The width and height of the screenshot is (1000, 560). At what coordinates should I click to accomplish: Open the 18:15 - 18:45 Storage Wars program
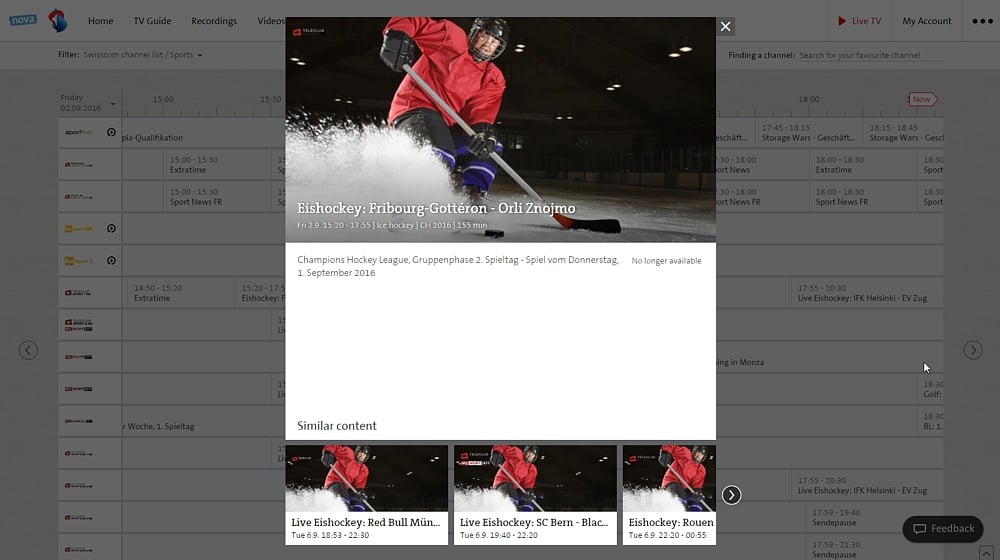[x=904, y=133]
